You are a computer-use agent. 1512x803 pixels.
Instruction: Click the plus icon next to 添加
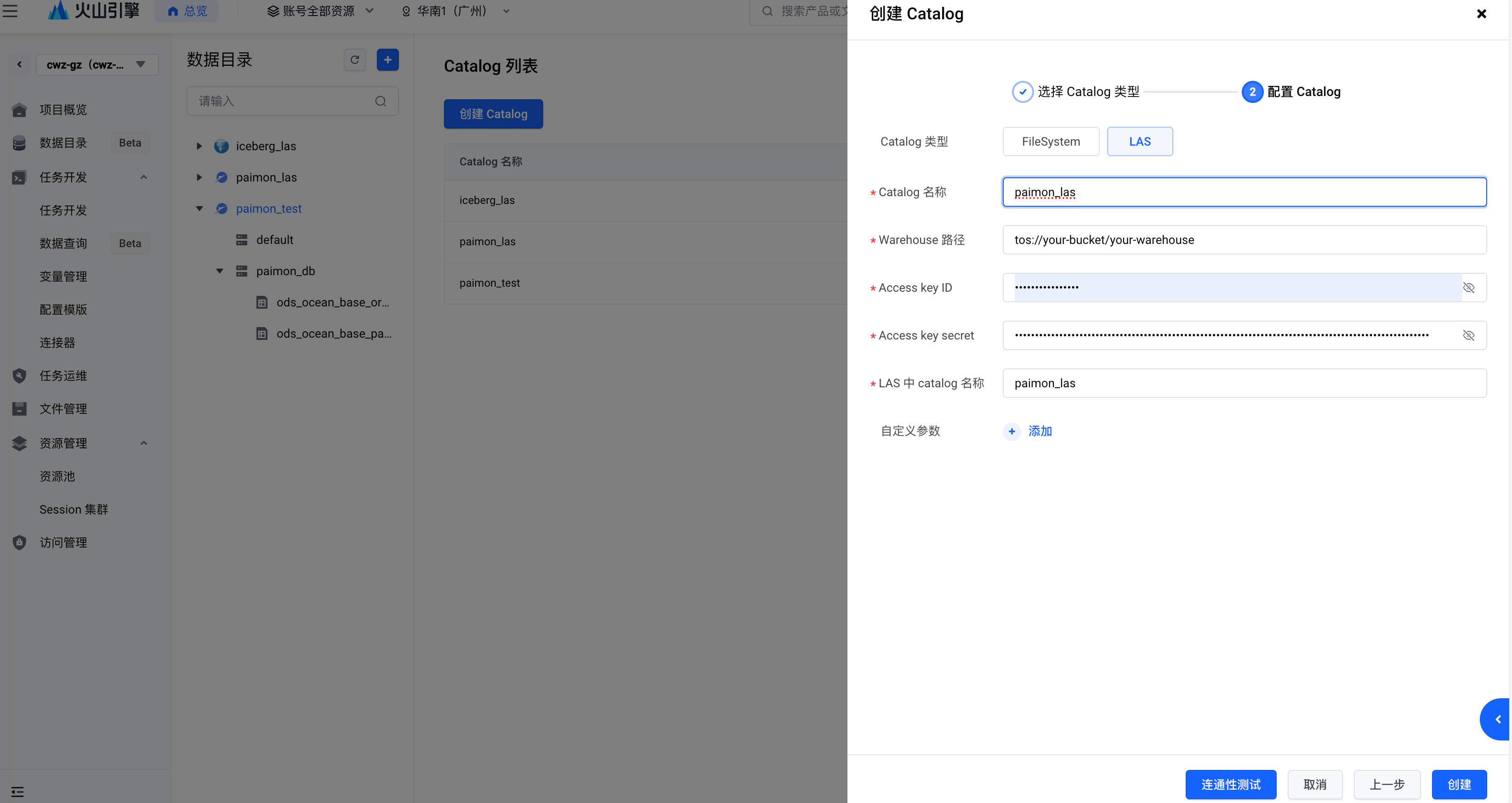(x=1012, y=431)
